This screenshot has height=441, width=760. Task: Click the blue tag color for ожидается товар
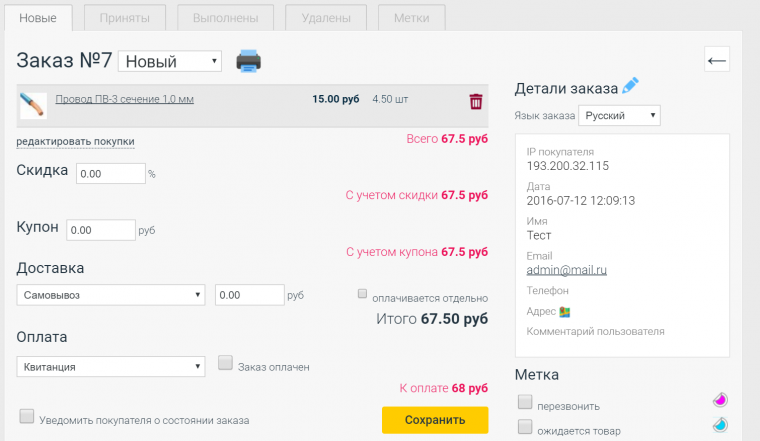point(719,425)
